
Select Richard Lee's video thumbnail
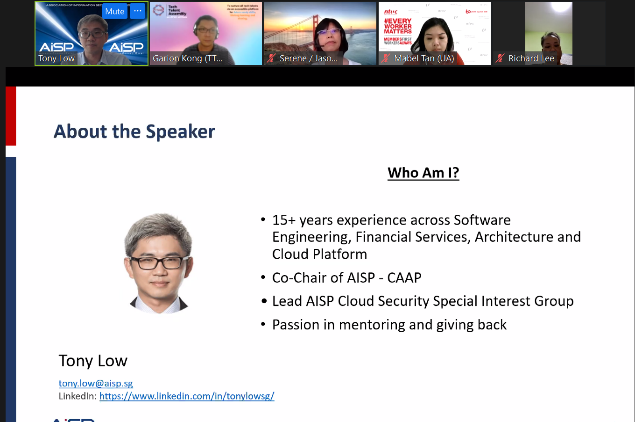[x=549, y=34]
